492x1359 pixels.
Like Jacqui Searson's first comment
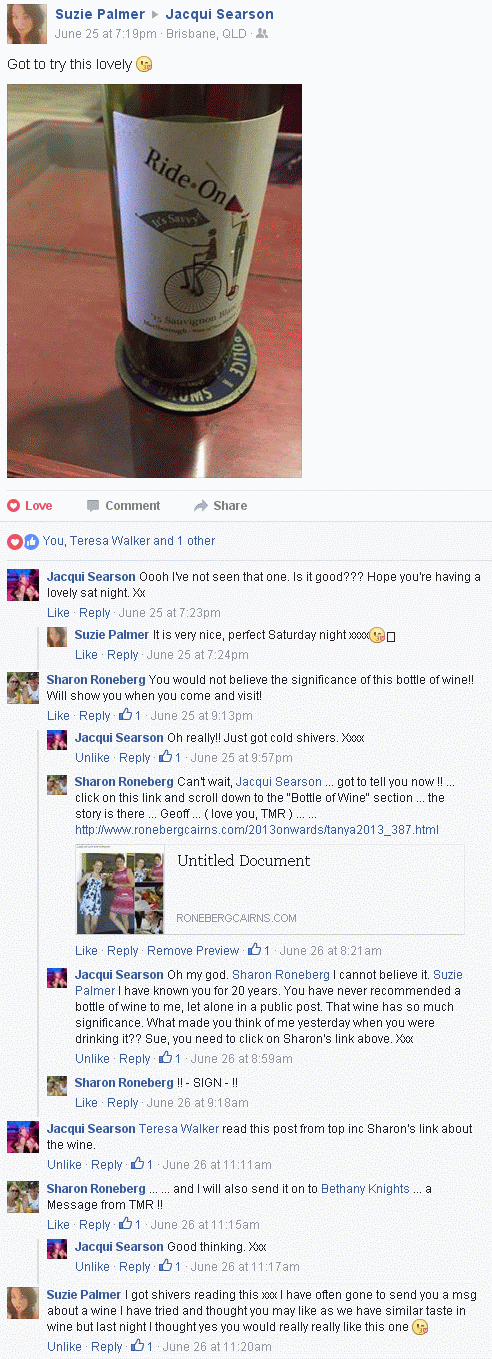58,613
